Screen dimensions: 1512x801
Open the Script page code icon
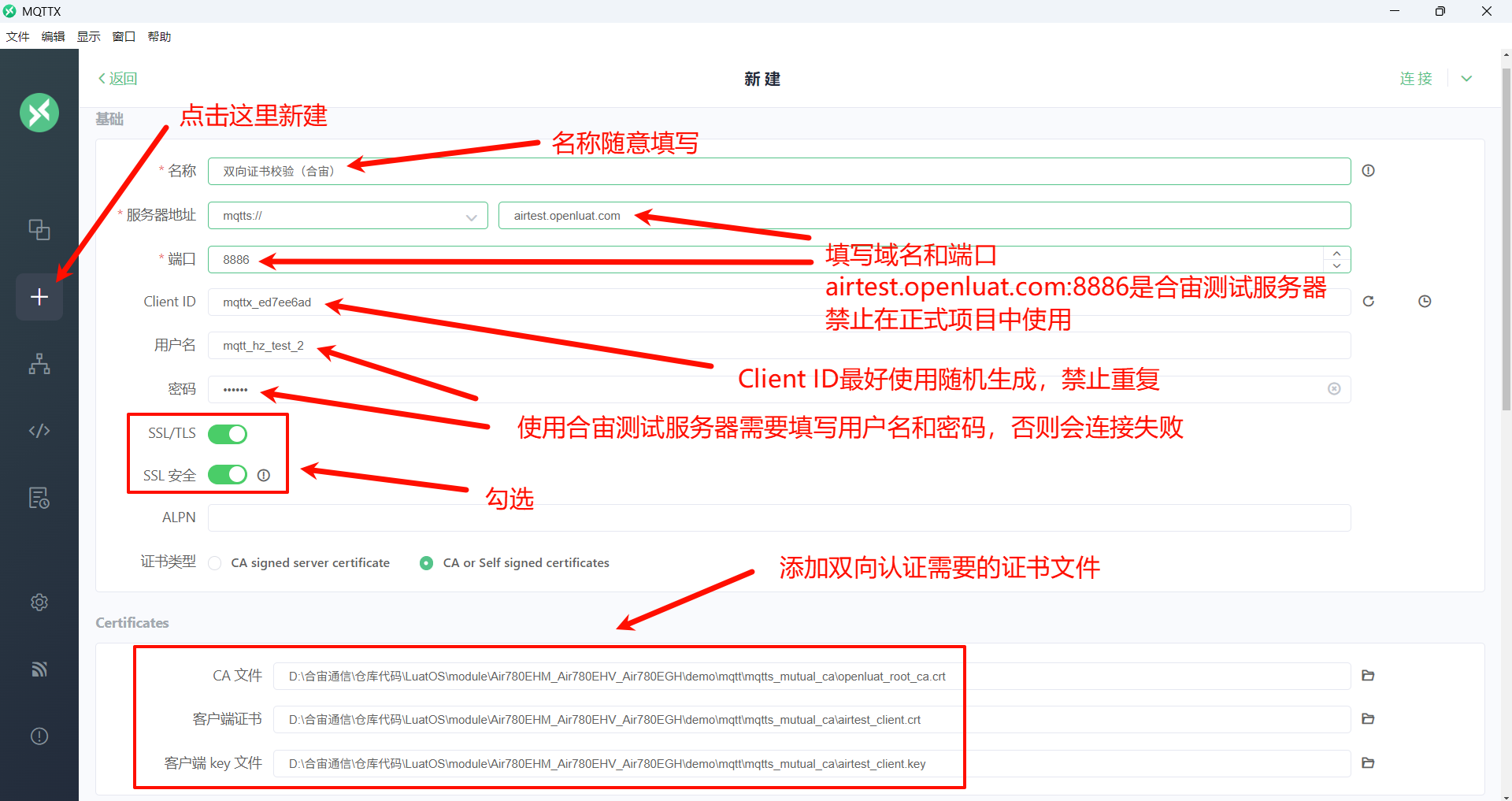[39, 431]
